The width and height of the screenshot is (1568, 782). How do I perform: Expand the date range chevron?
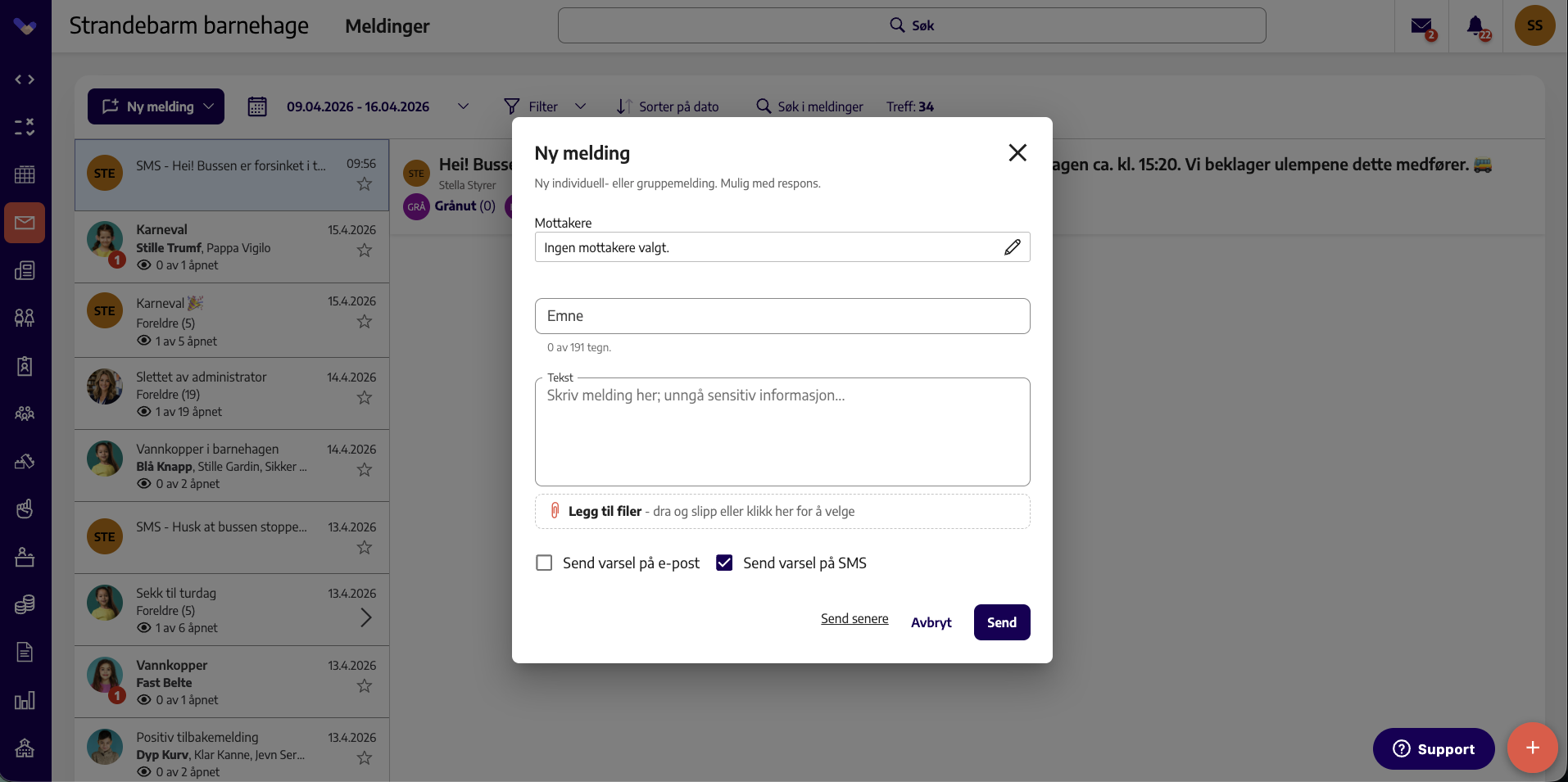[463, 106]
